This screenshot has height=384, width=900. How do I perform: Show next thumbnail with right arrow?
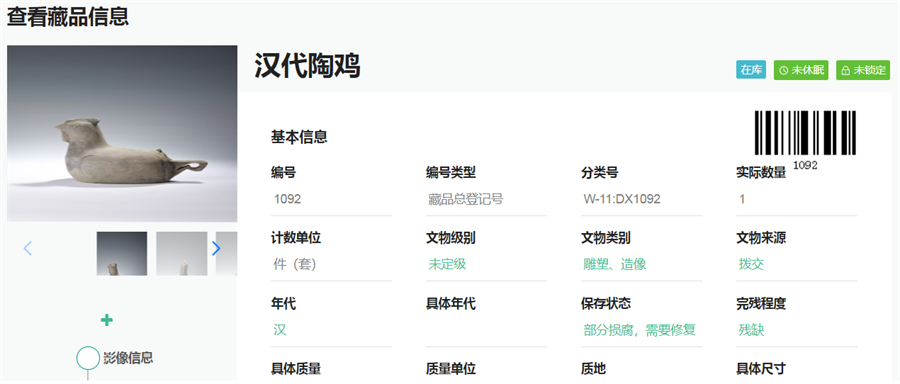pos(216,249)
